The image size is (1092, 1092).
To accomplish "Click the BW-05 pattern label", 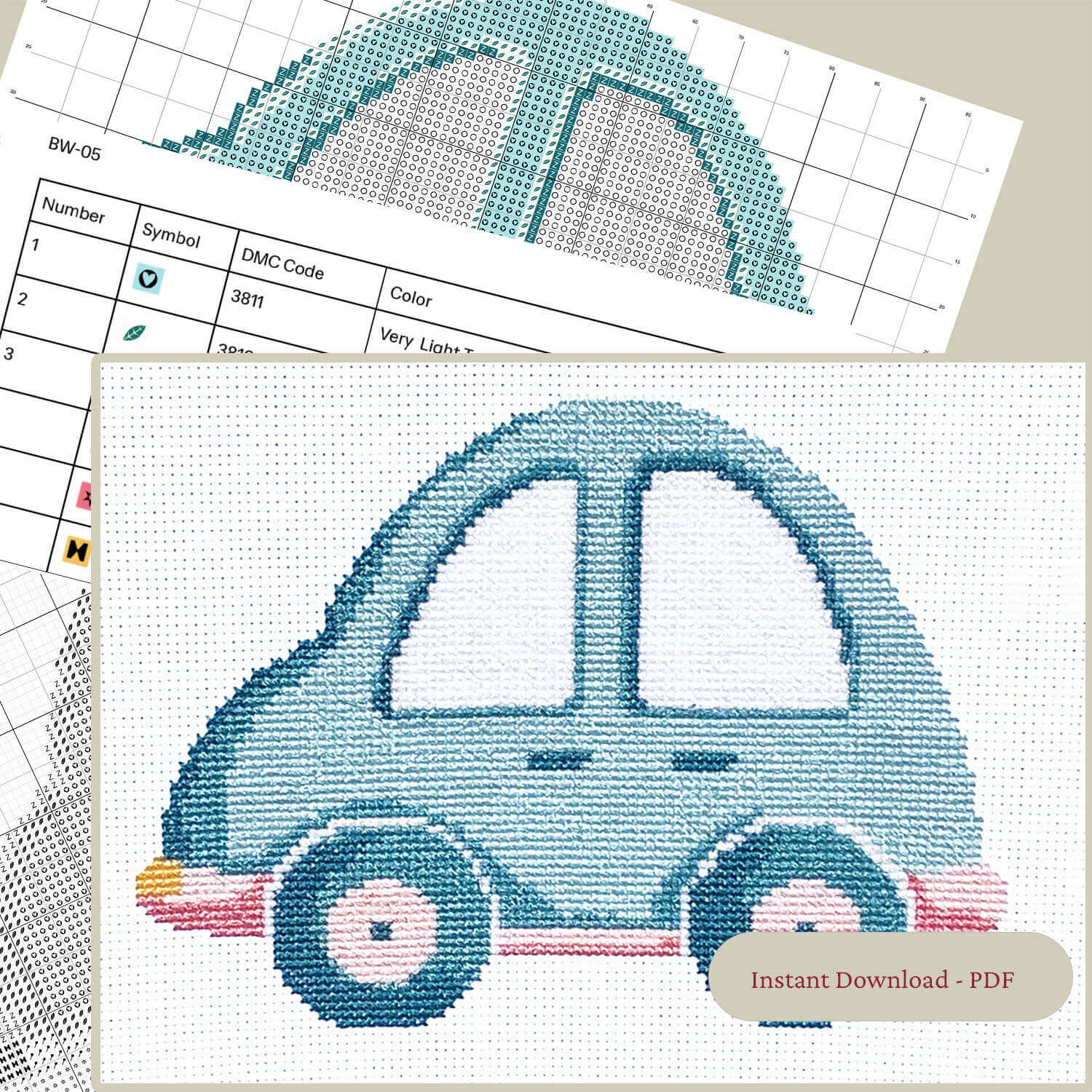I will pyautogui.click(x=74, y=148).
